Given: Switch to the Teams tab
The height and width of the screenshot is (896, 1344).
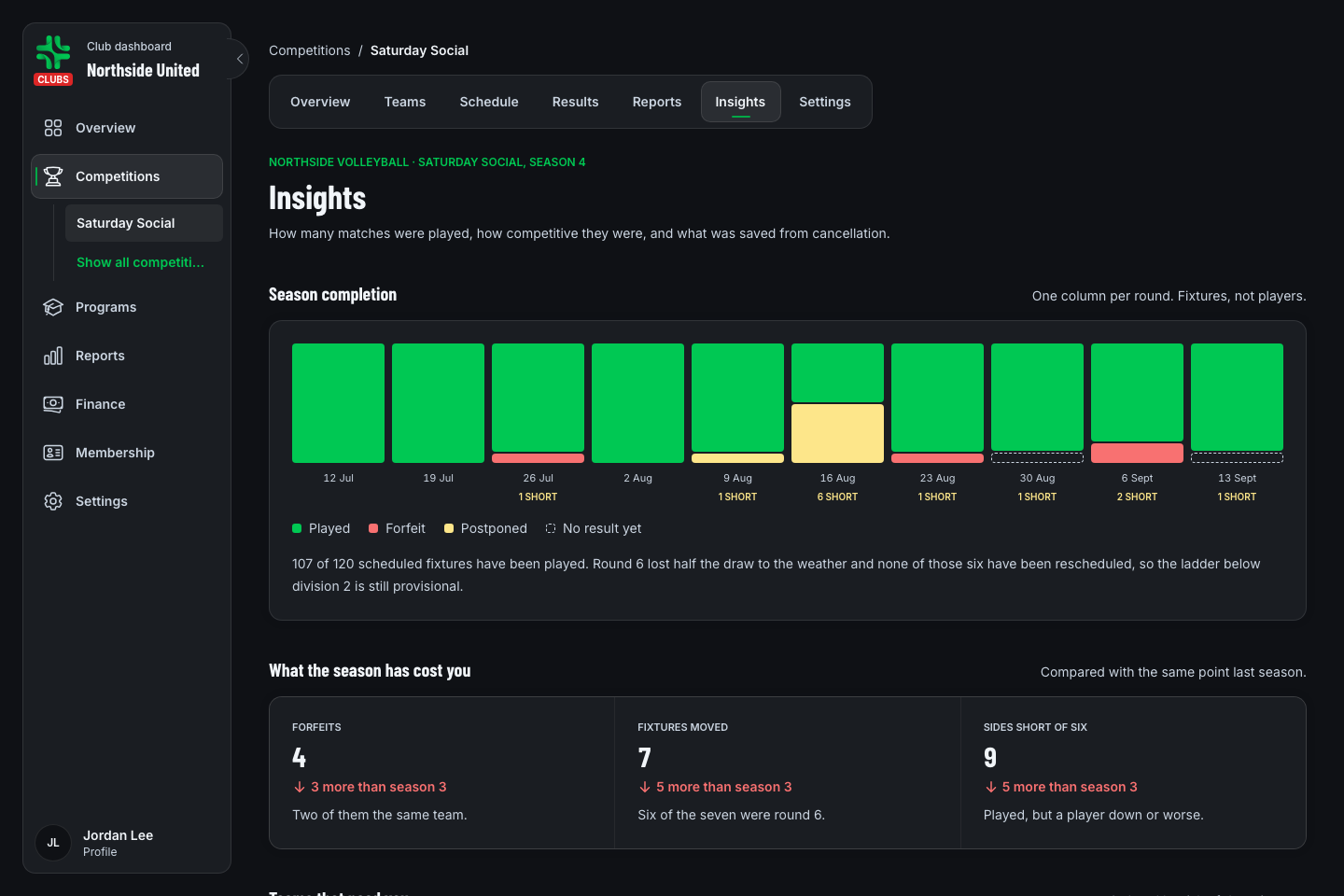Looking at the screenshot, I should tap(405, 102).
